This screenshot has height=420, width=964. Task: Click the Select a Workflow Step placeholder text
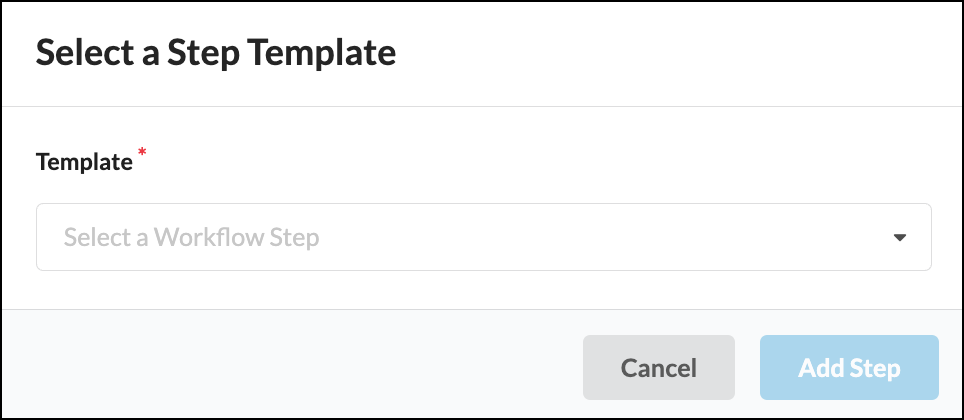click(x=191, y=238)
